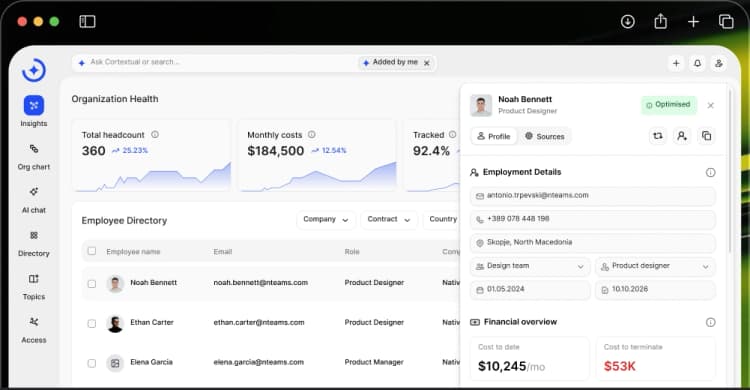Click noah.bennett@nteams.com email cell
This screenshot has height=390, width=750.
260,283
